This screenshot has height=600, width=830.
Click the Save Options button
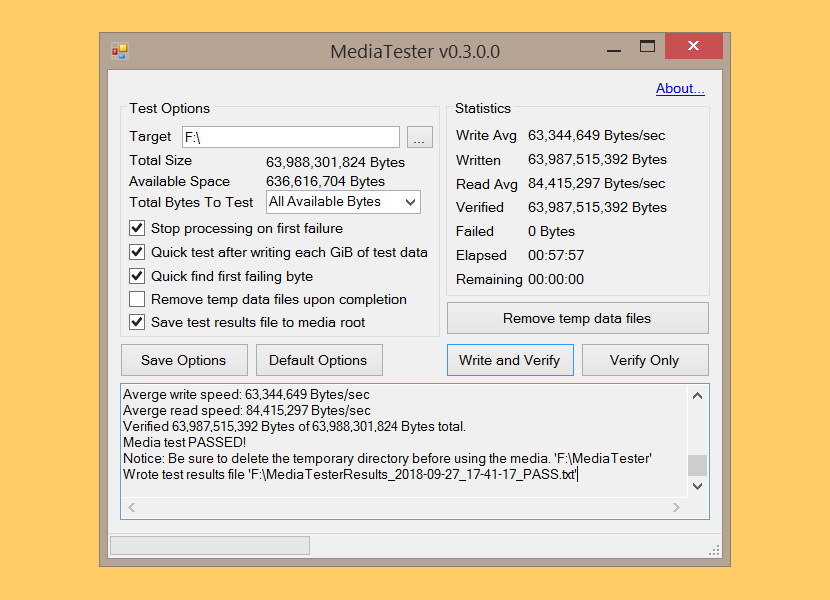183,360
